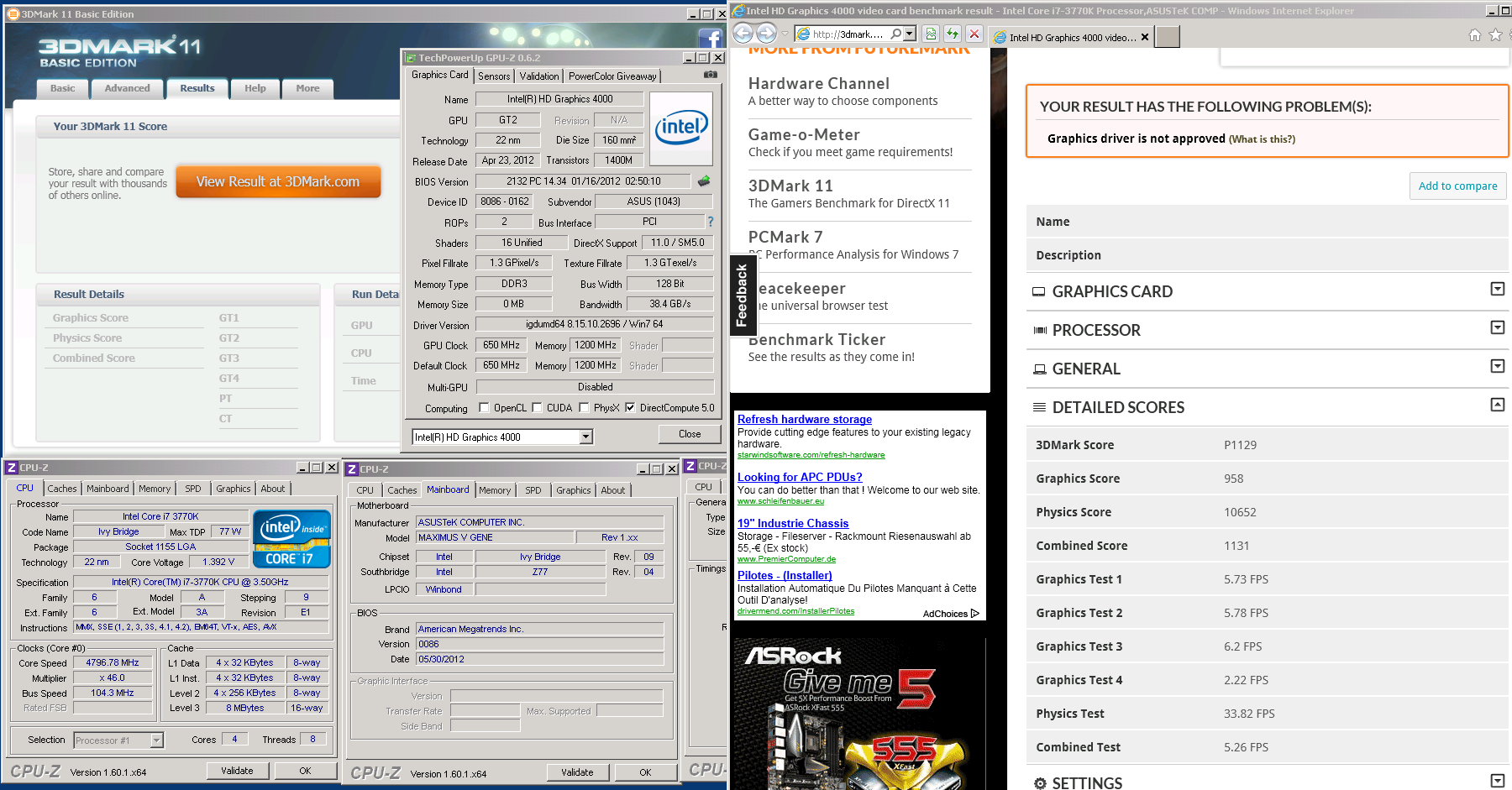Switch to 3DMark 11 Advanced tab

click(127, 89)
